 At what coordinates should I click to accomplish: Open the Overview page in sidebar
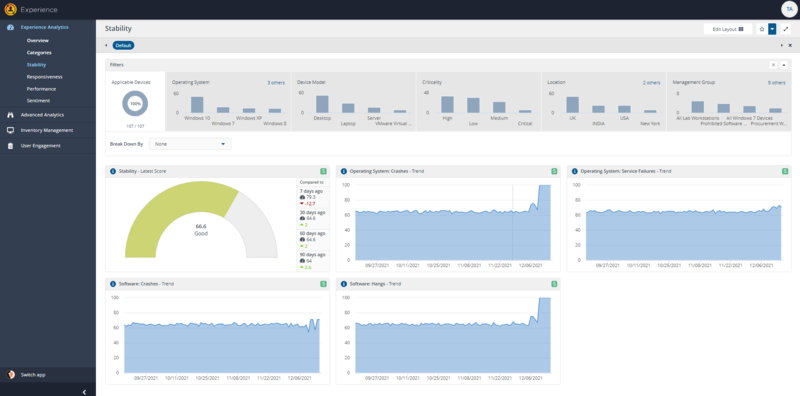click(x=38, y=40)
